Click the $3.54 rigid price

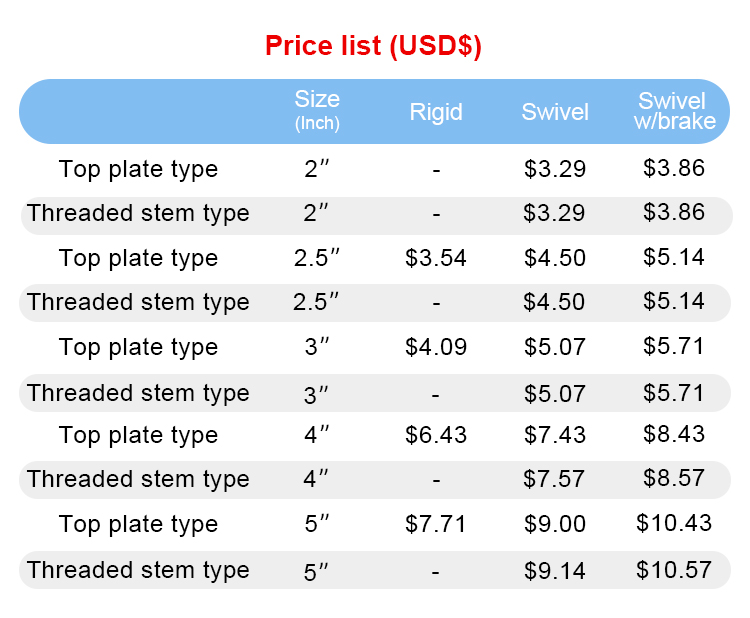[x=436, y=258]
